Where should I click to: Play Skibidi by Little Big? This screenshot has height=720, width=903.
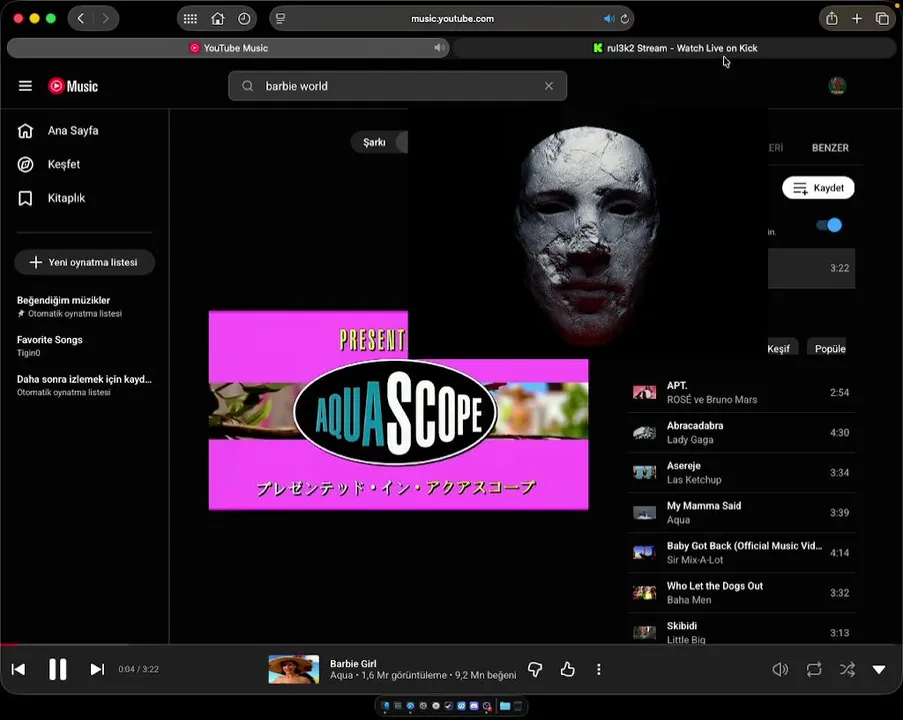coord(741,632)
